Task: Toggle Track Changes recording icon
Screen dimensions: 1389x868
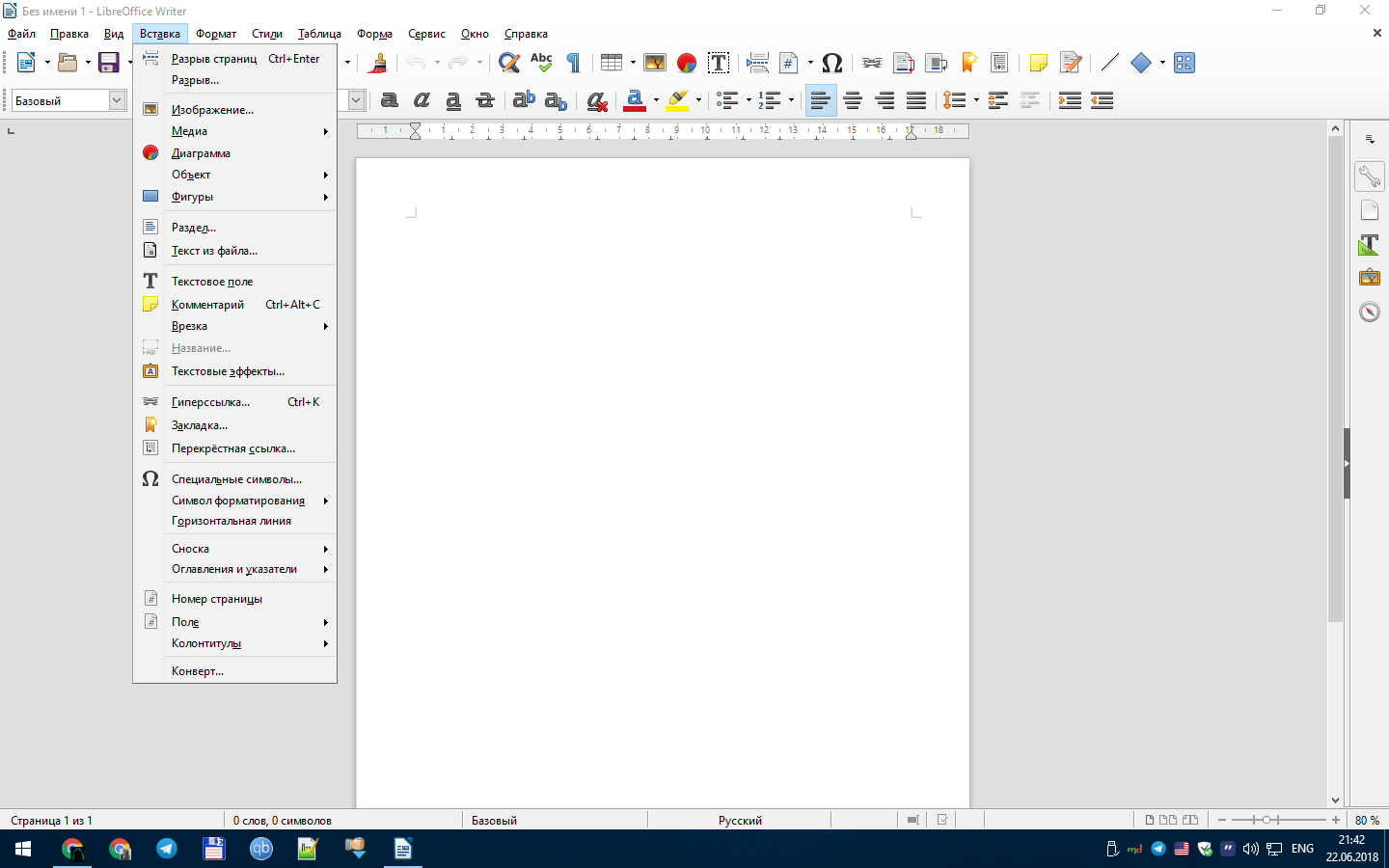Action: [1071, 63]
